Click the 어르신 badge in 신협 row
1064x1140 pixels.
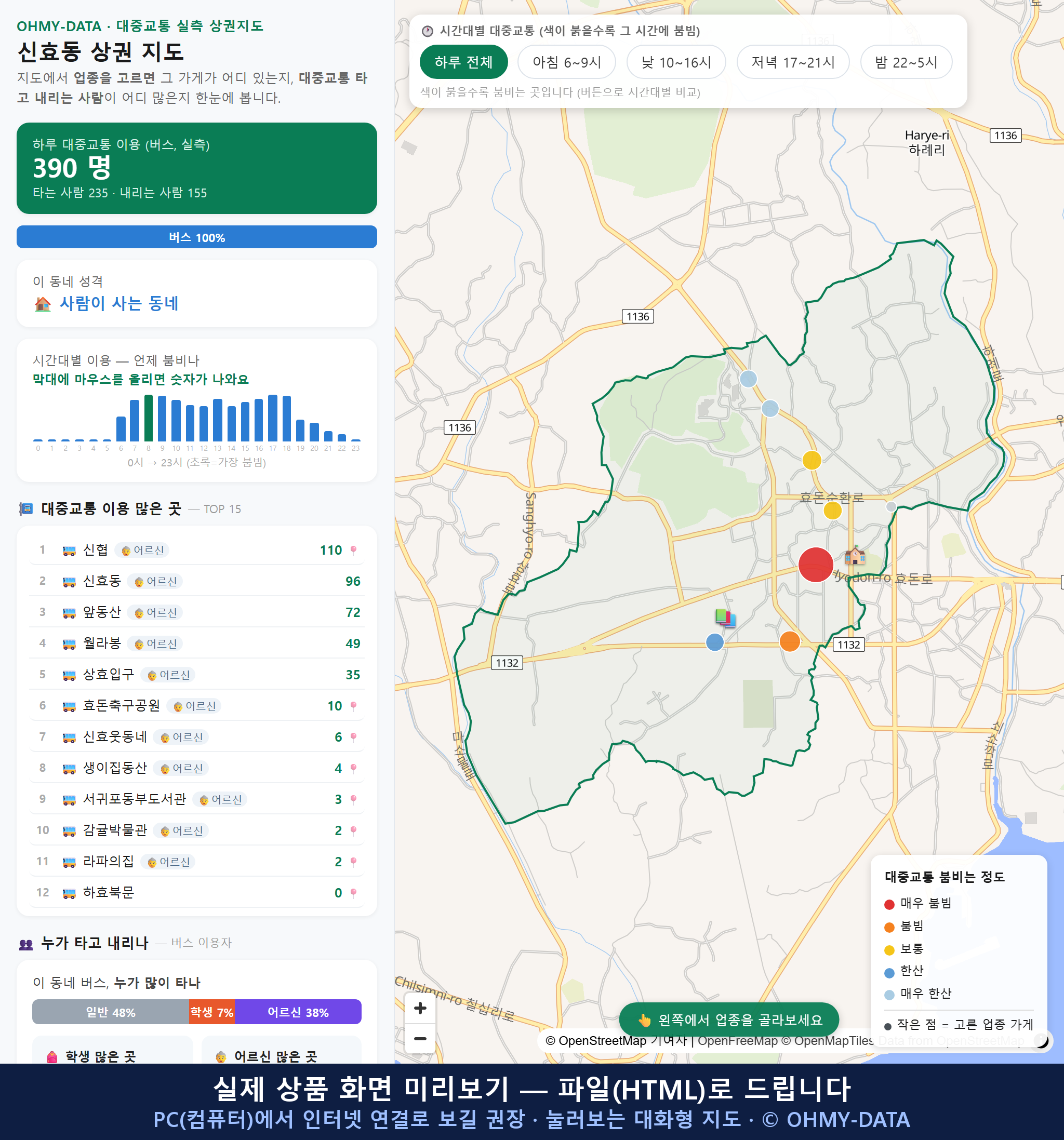coord(142,550)
